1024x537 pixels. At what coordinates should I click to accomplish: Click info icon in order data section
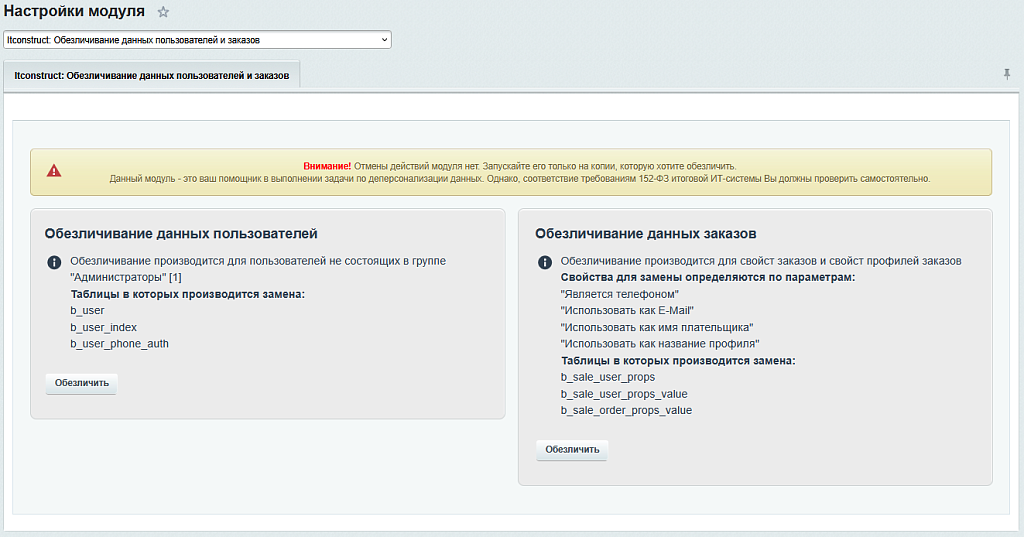545,262
